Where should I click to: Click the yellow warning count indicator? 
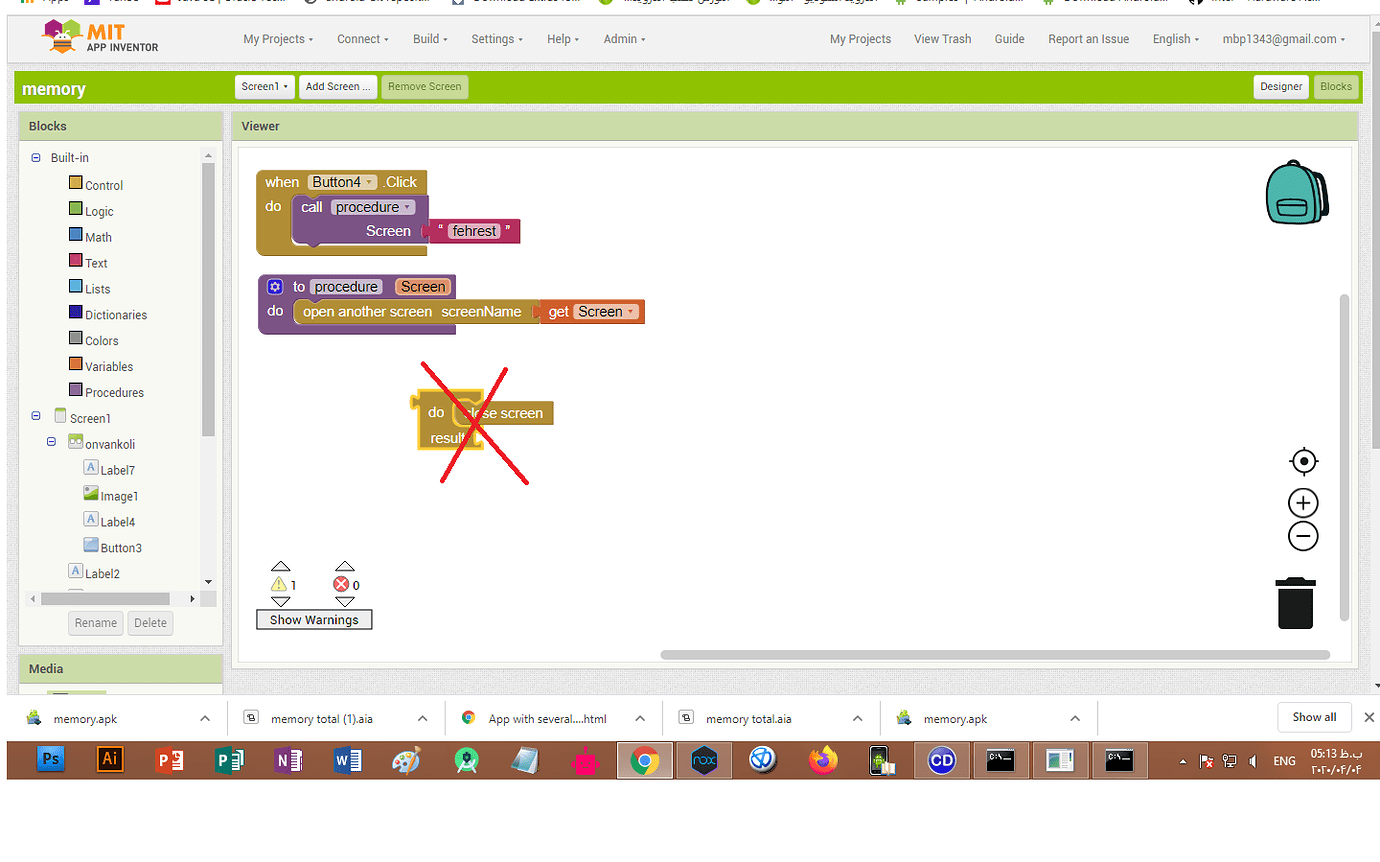click(x=281, y=585)
